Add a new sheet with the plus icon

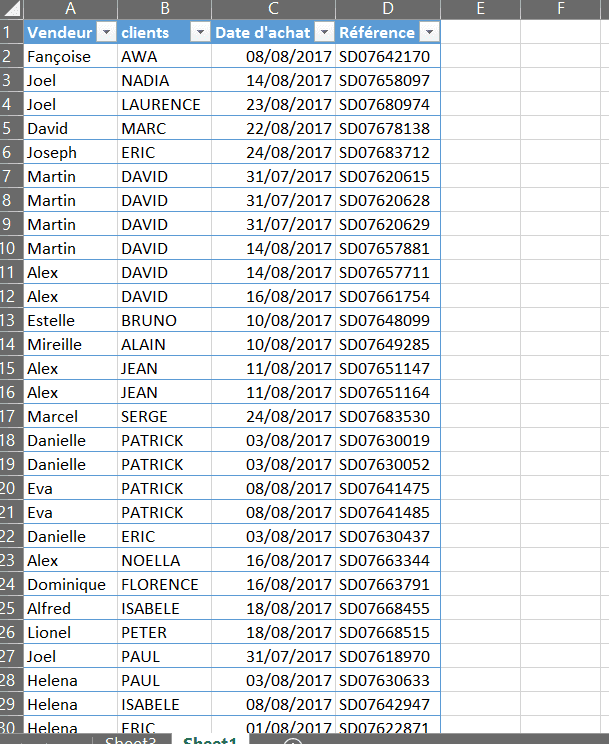(293, 741)
